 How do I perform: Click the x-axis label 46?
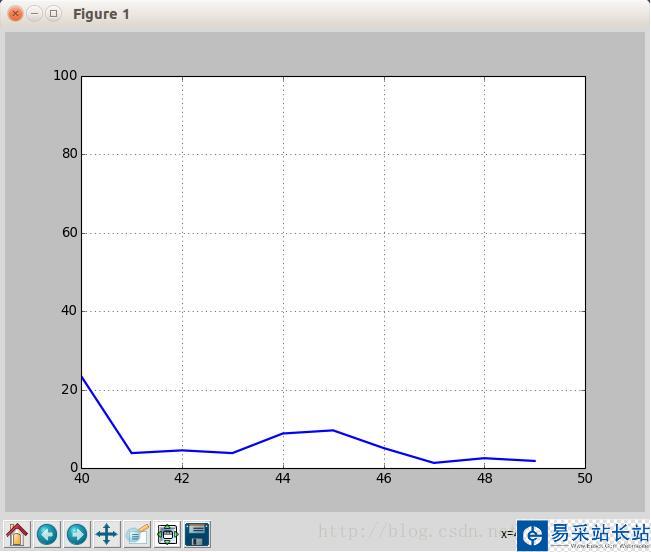[x=384, y=479]
